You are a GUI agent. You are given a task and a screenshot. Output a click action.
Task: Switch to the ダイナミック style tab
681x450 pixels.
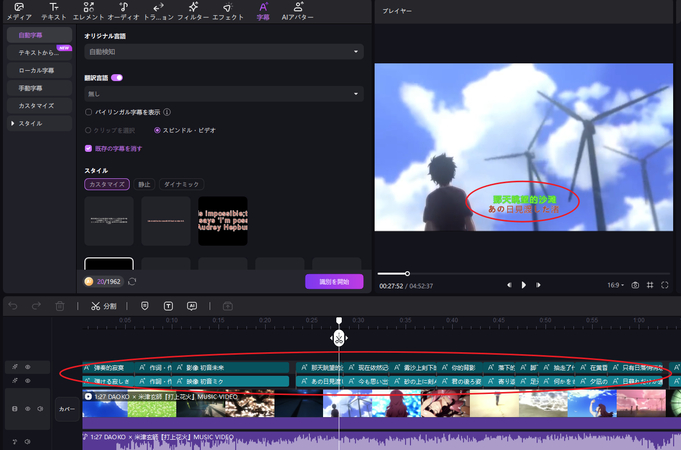181,185
